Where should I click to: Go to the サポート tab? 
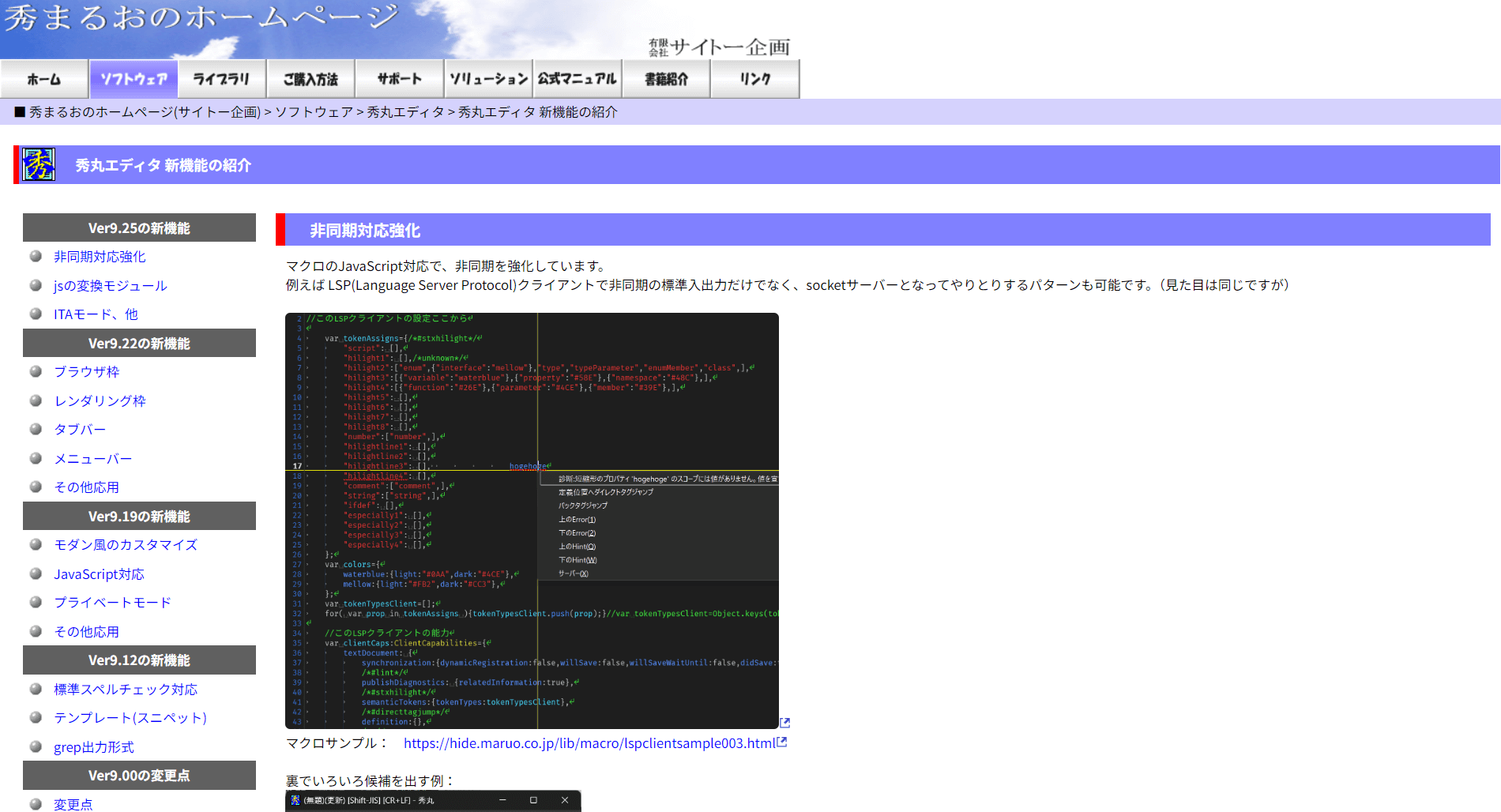[400, 79]
